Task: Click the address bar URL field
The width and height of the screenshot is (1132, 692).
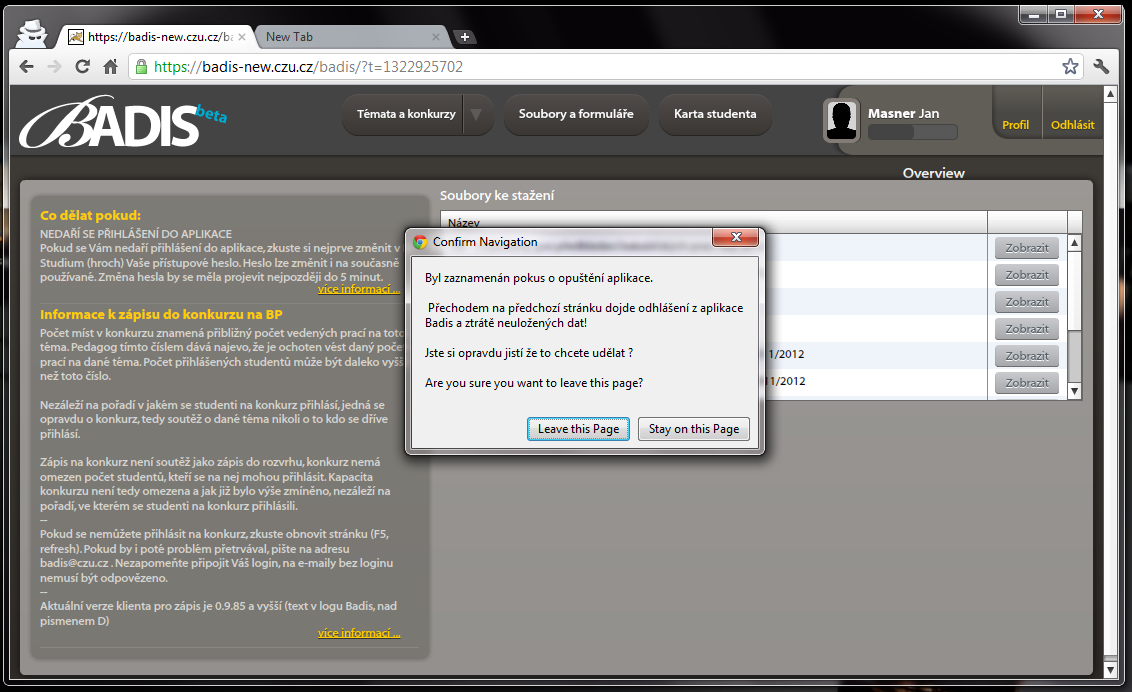Action: point(600,67)
